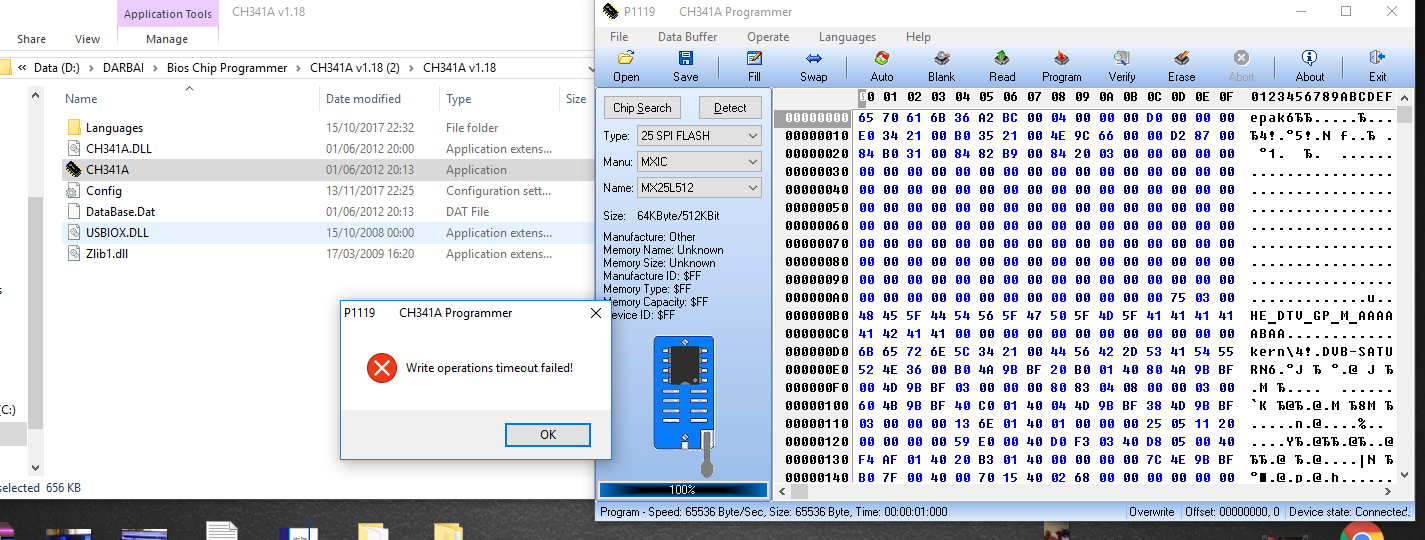Click the Chip Search button
The height and width of the screenshot is (540, 1425).
coord(642,108)
